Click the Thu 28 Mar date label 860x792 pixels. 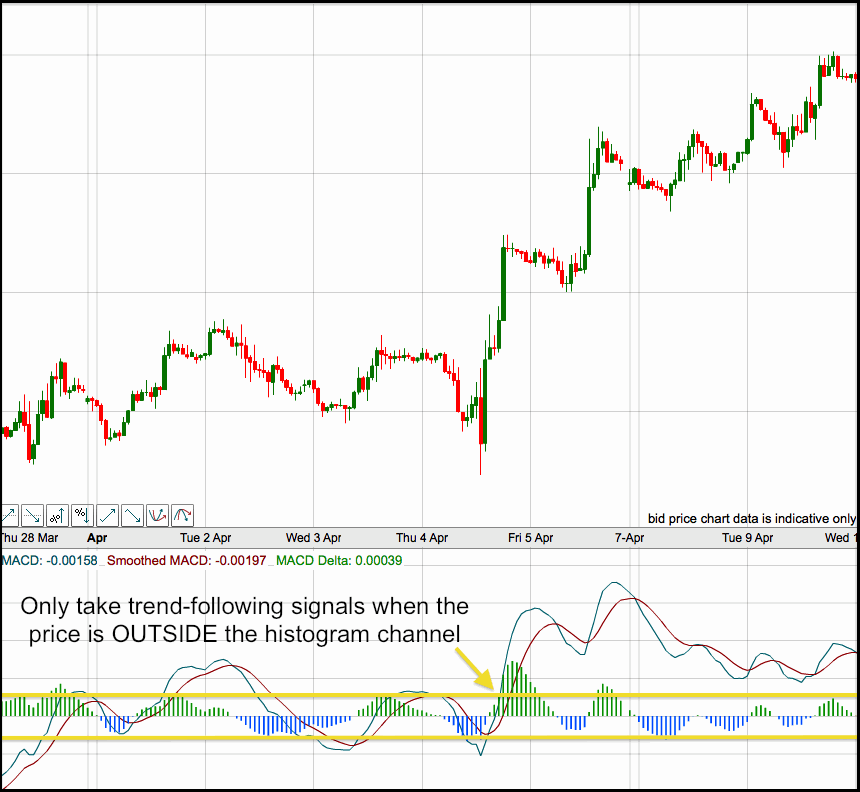pos(30,538)
